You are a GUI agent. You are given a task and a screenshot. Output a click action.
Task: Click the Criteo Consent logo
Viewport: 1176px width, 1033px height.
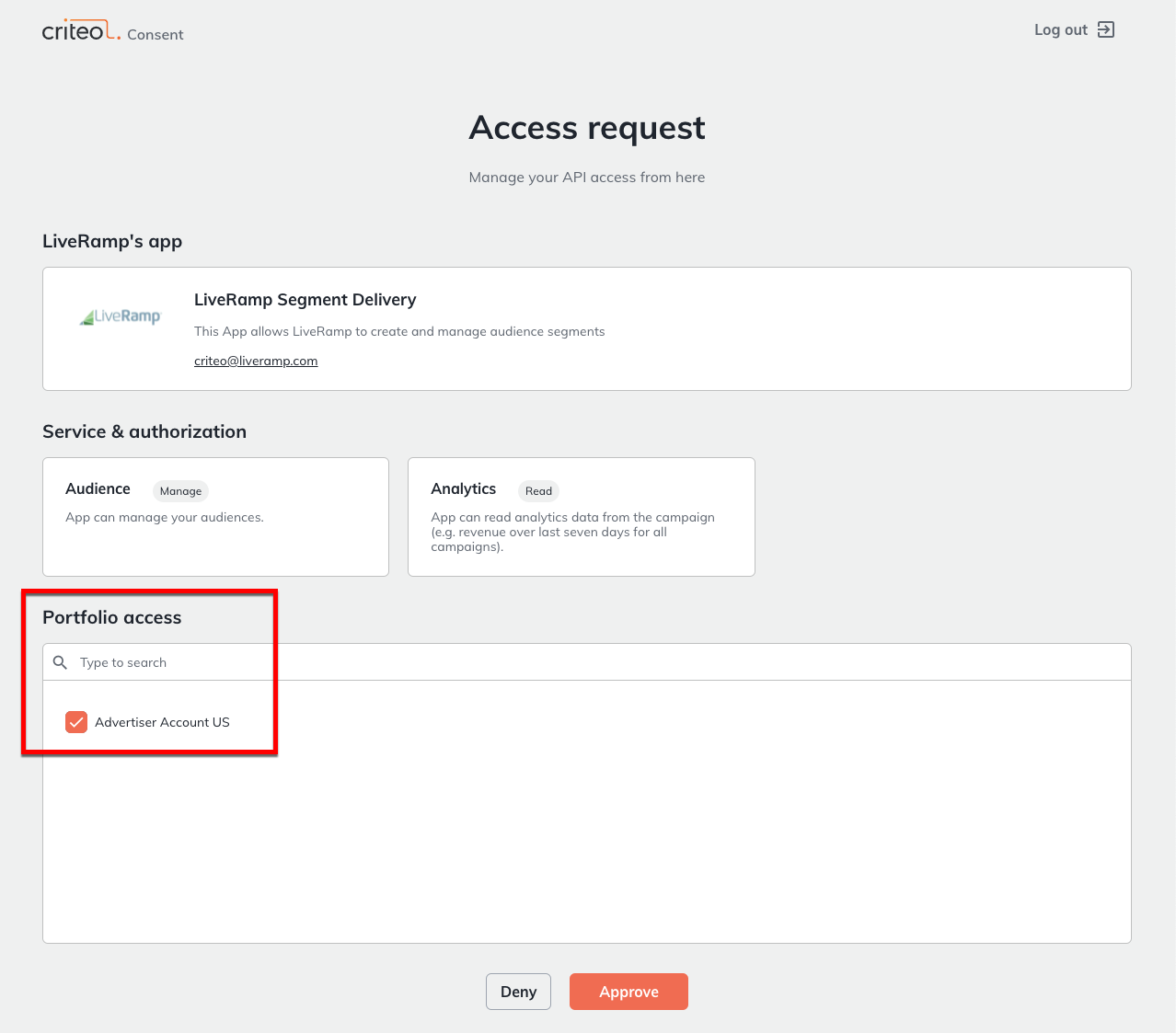tap(112, 32)
